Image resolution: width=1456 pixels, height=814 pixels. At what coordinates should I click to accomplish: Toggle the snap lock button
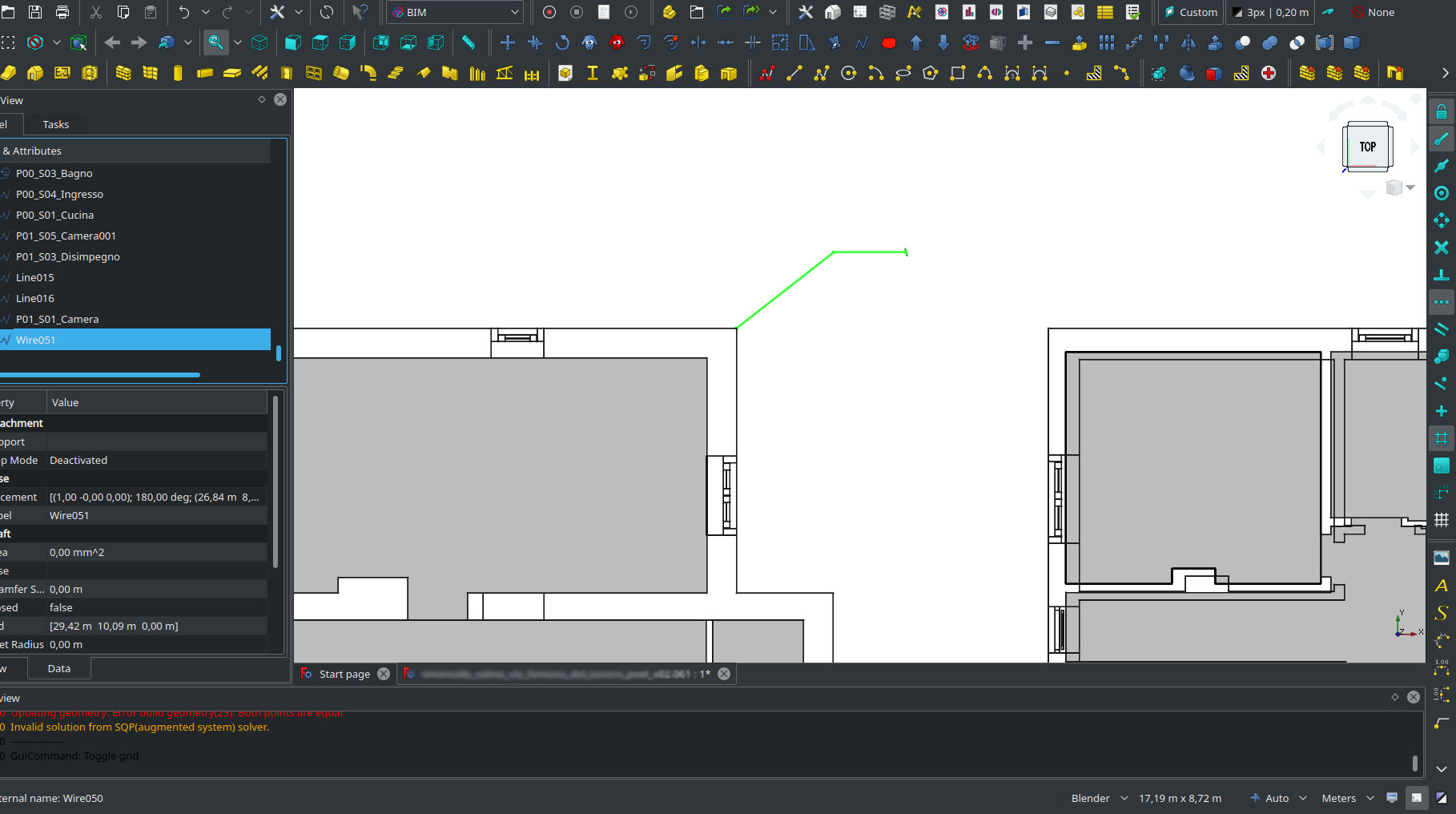click(x=1441, y=111)
